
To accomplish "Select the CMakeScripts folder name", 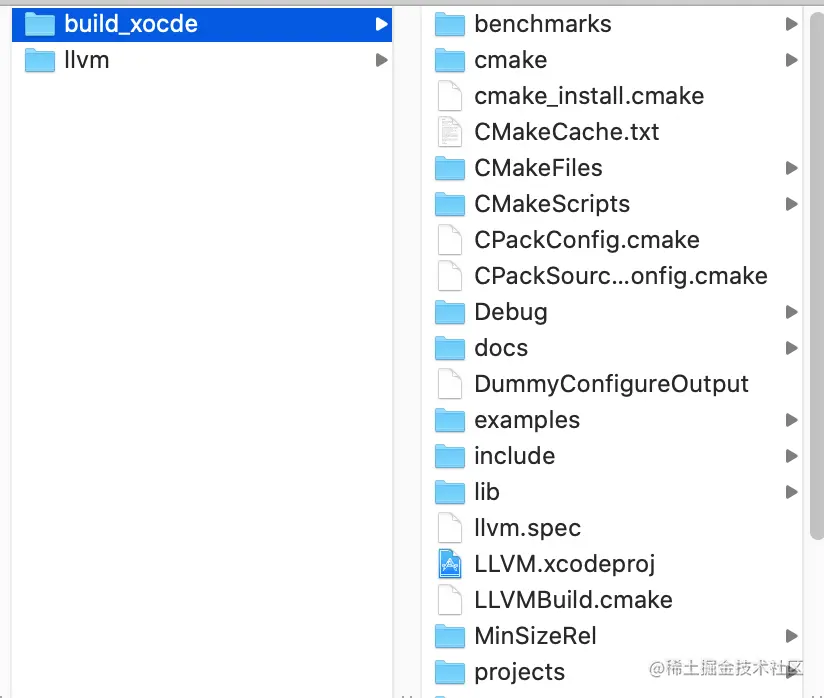I will (552, 204).
